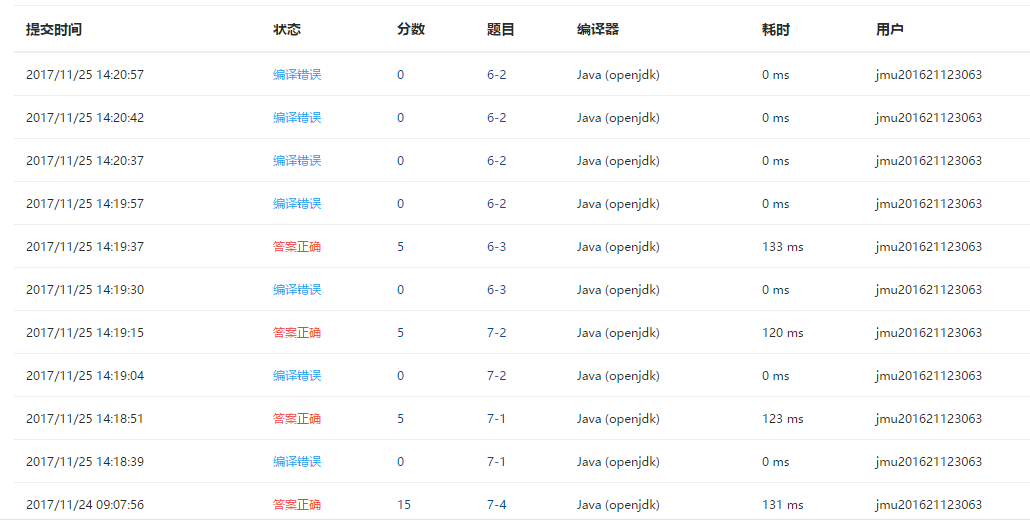
Task: Click the 状态 column header
Action: coord(287,30)
